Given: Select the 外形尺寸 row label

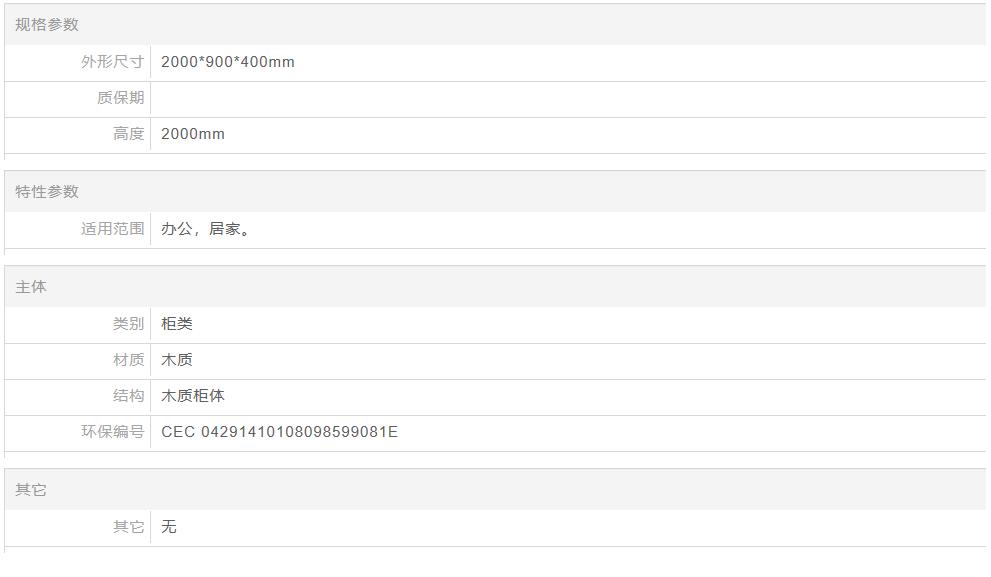Looking at the screenshot, I should (x=112, y=62).
